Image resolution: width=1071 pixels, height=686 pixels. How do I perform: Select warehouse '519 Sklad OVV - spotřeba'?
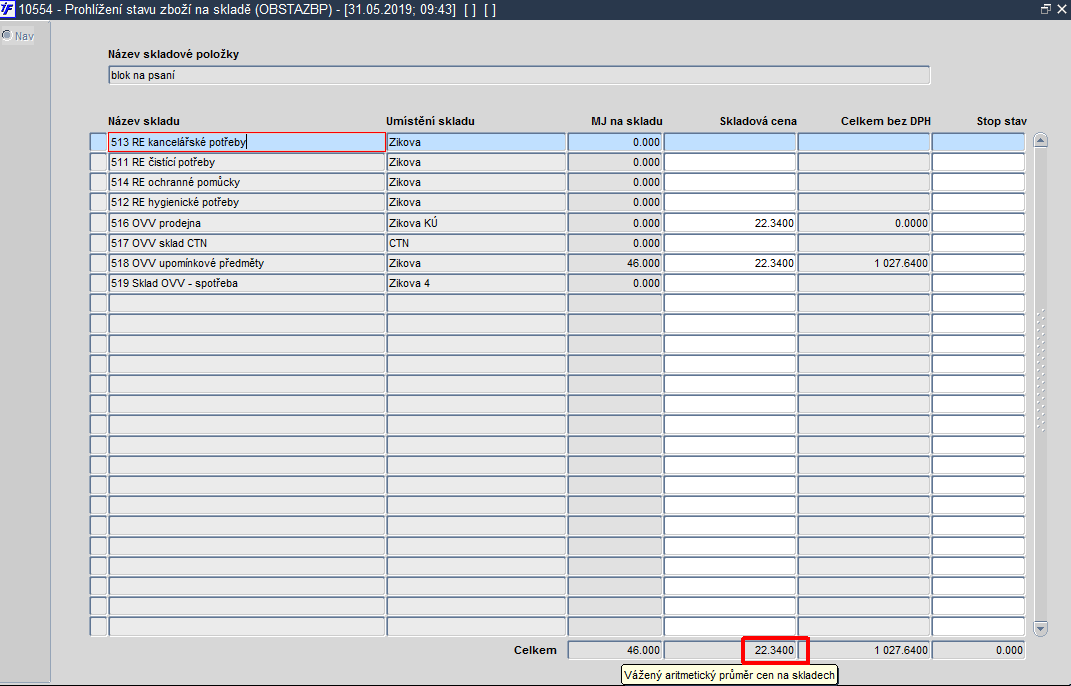pyautogui.click(x=247, y=283)
